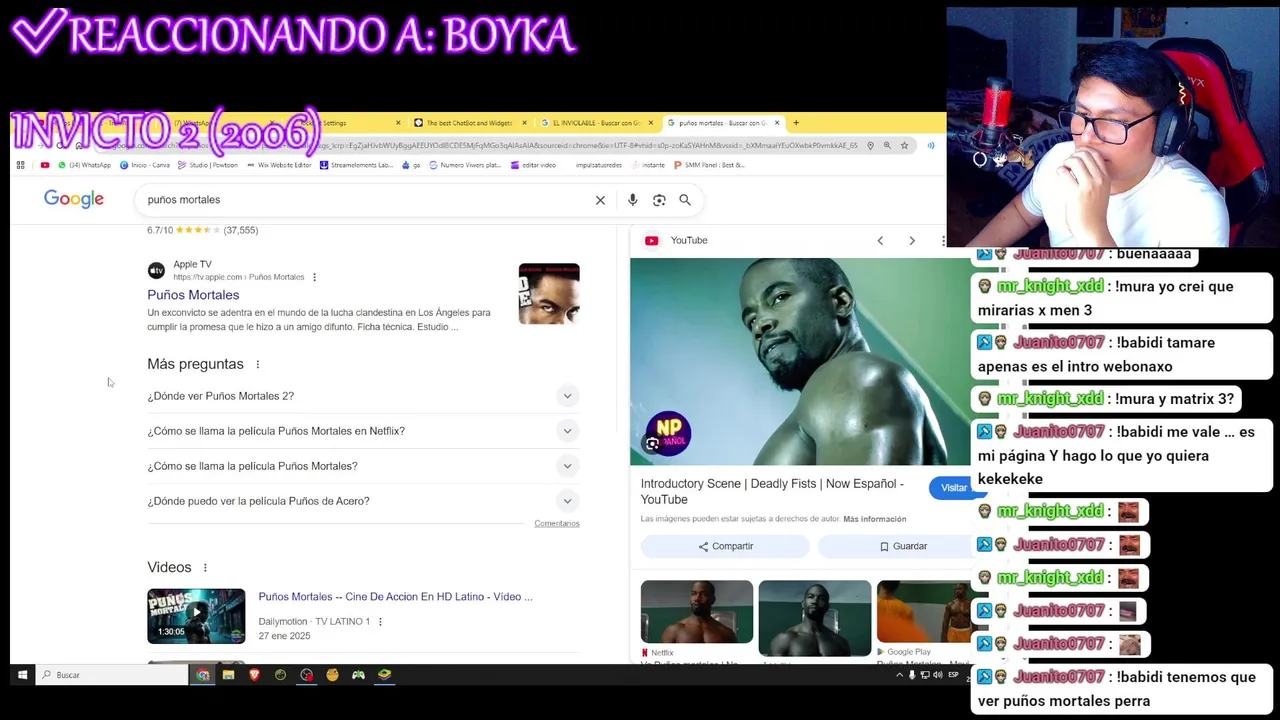Image resolution: width=1280 pixels, height=720 pixels.
Task: Open Puños Mortales Cine De Accion video link
Action: click(395, 597)
